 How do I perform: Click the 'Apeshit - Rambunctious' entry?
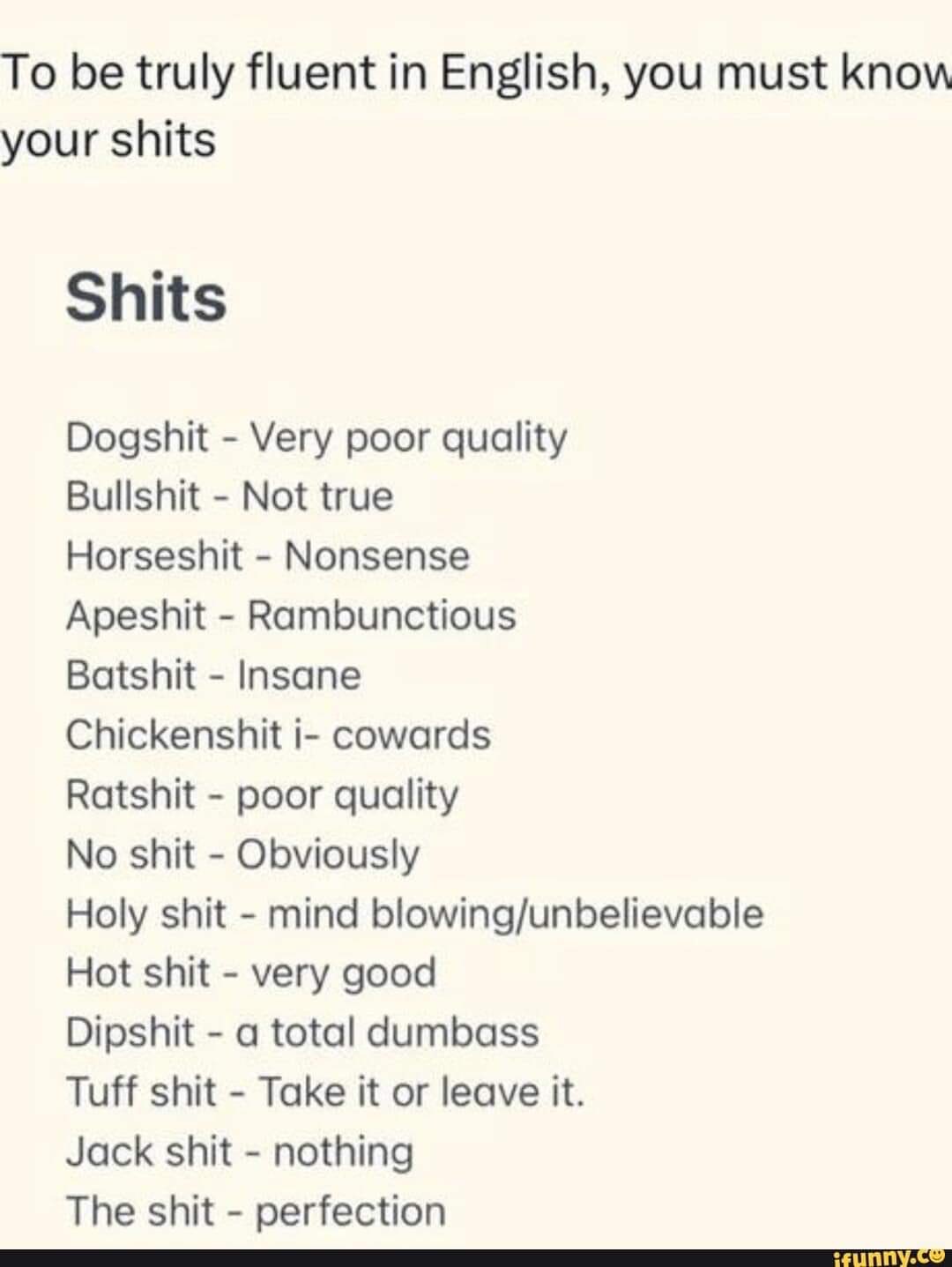tap(291, 615)
